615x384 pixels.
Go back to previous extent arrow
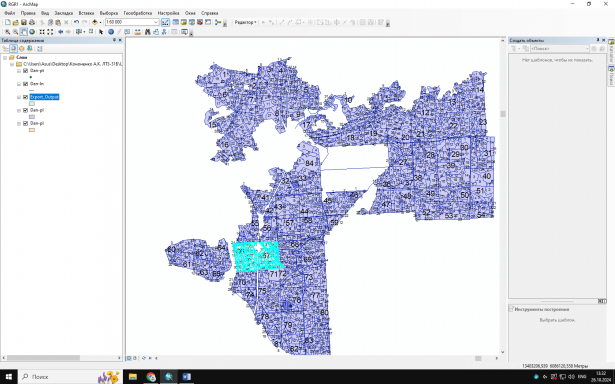point(60,32)
